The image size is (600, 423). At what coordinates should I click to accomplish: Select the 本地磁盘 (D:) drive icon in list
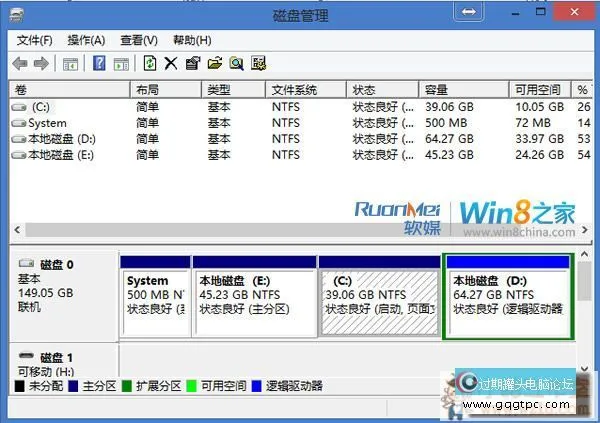pos(19,139)
